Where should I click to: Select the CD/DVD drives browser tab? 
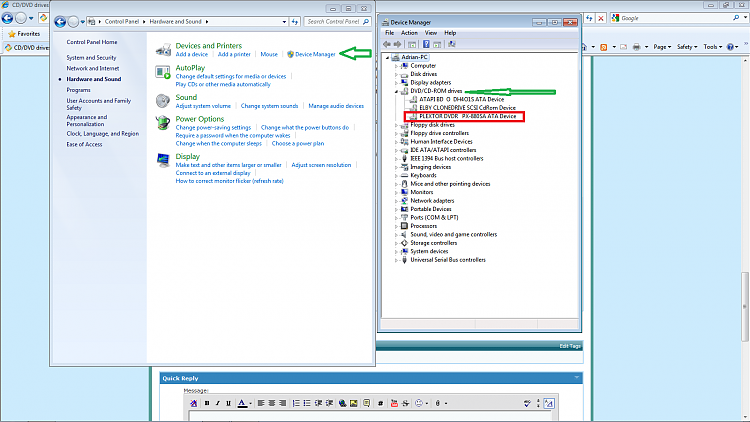tap(26, 47)
